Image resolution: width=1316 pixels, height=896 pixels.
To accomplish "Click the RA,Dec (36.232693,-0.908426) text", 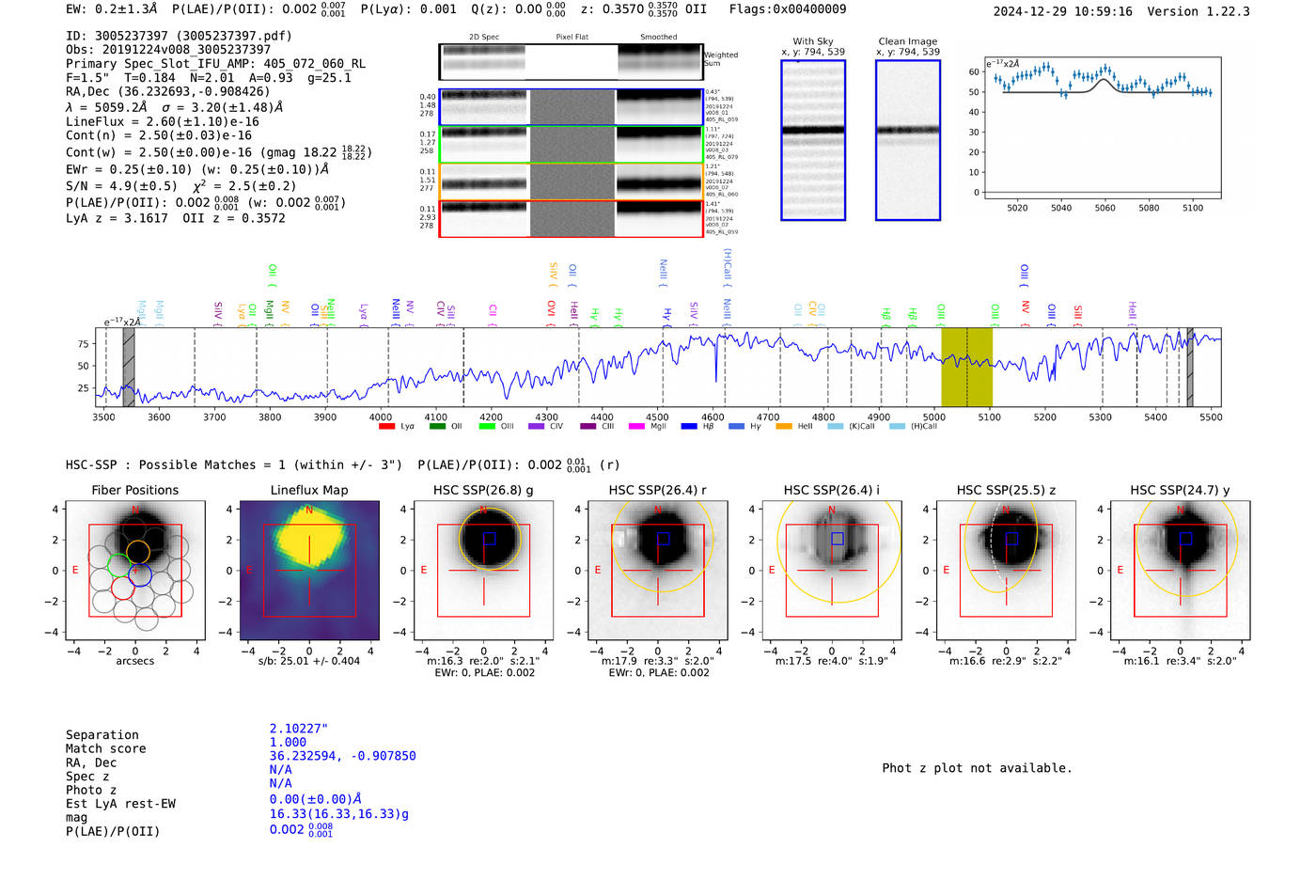I will click(167, 91).
